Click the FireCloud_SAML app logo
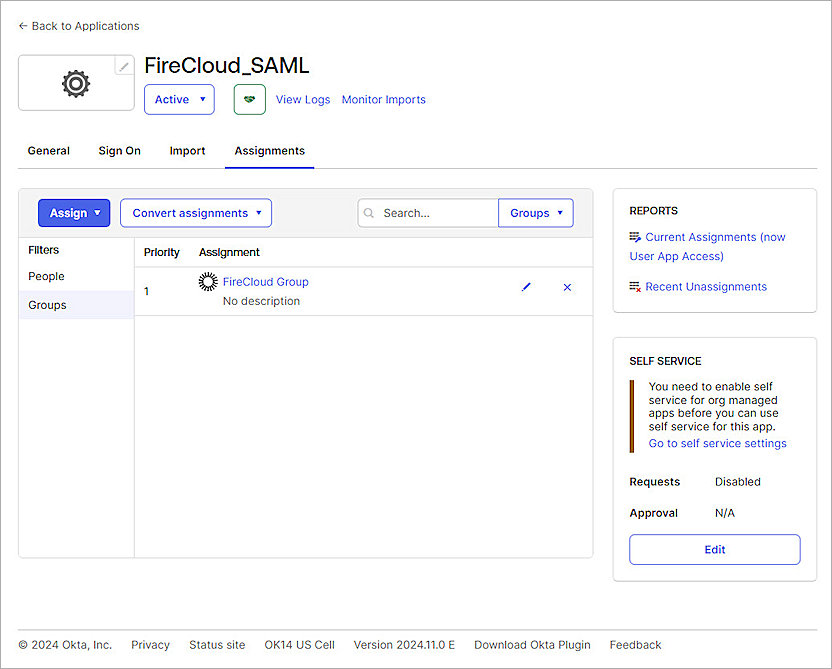This screenshot has height=669, width=832. click(75, 84)
